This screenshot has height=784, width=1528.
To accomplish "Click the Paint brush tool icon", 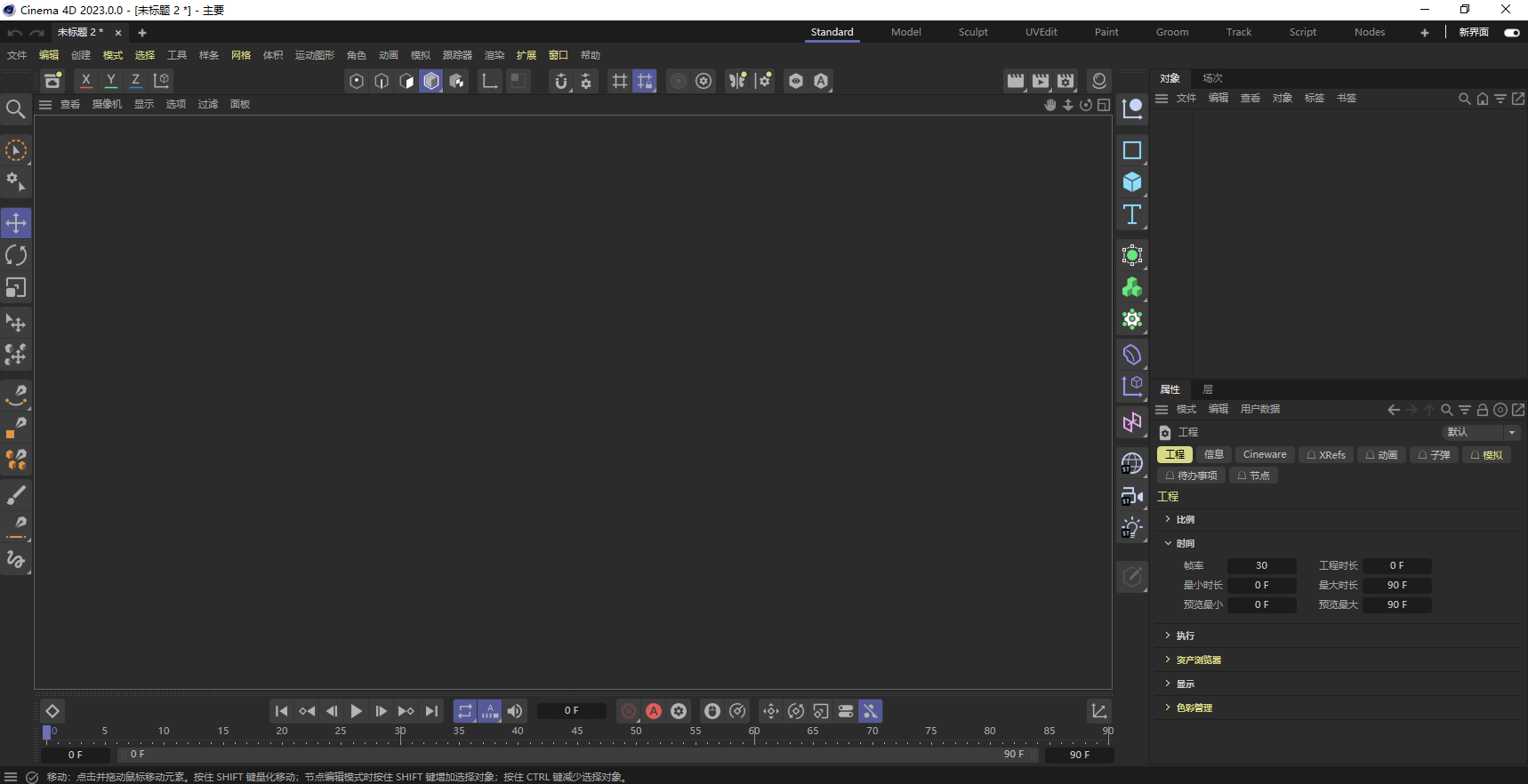I will [x=16, y=494].
